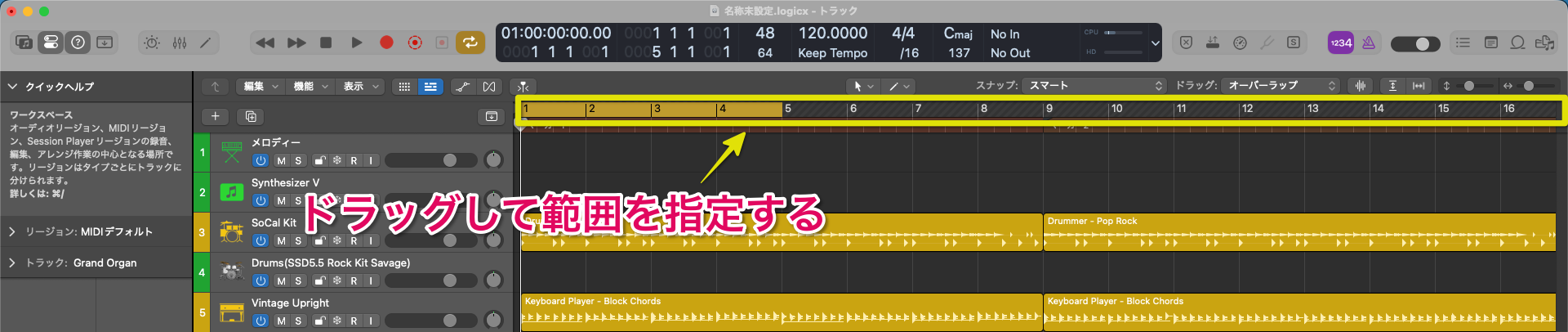This screenshot has width=1568, height=332.
Task: Expand the リージョン: MIDIデフォルト inspector
Action: coord(12,231)
